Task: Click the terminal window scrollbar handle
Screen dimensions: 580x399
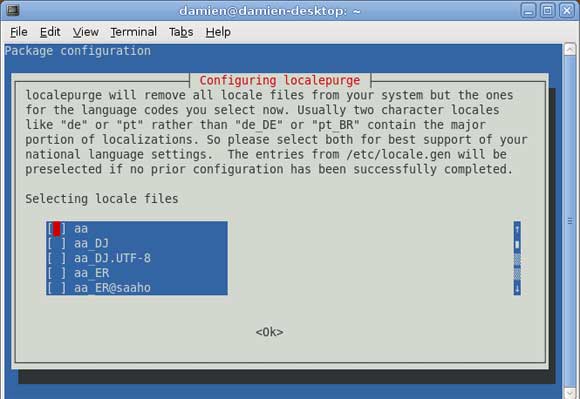Action: pos(570,221)
